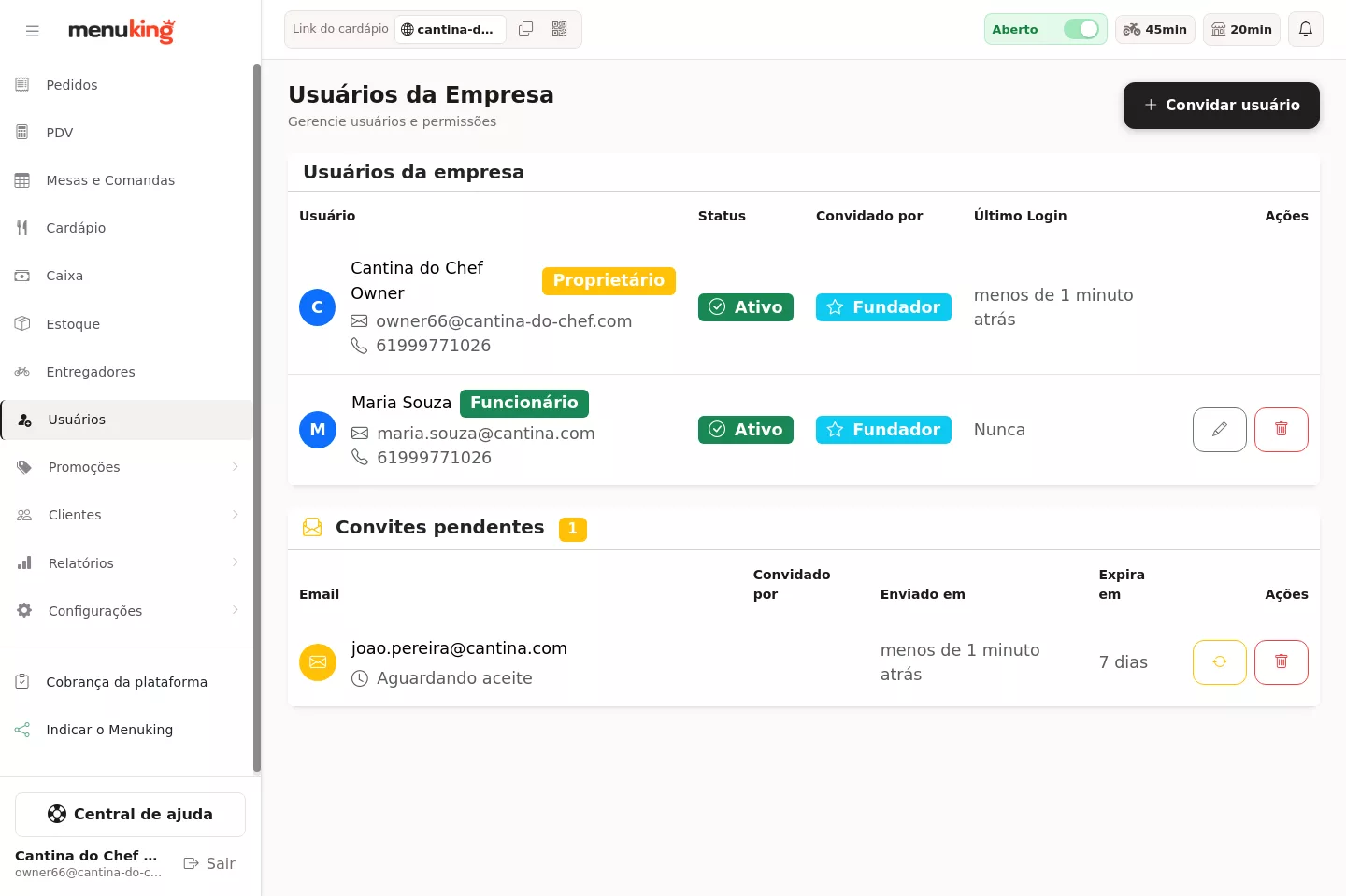Open Mesas e Comandas
This screenshot has height=896, width=1346.
126,180
